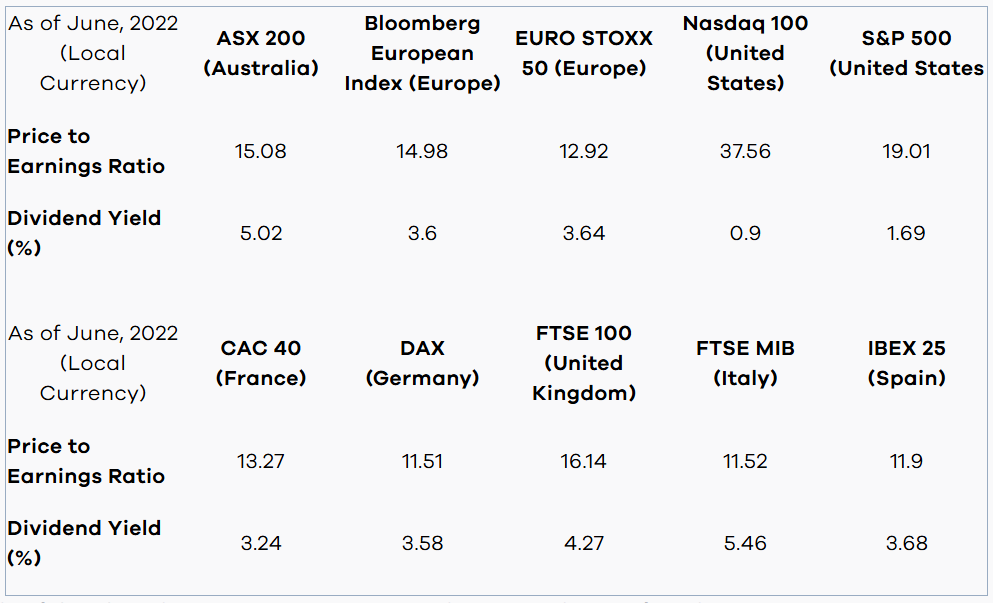
Task: Select the IBEX 25 (Spain) header
Action: [x=907, y=363]
